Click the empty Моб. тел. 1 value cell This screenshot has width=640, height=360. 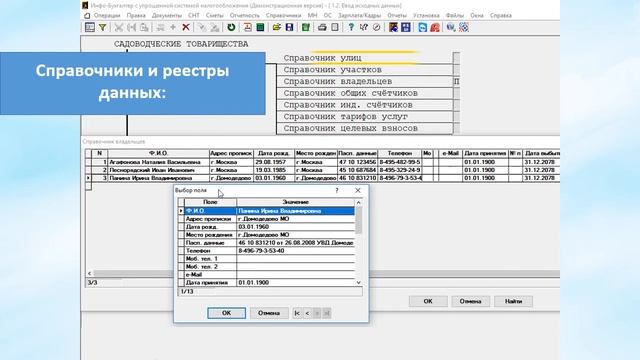296,259
